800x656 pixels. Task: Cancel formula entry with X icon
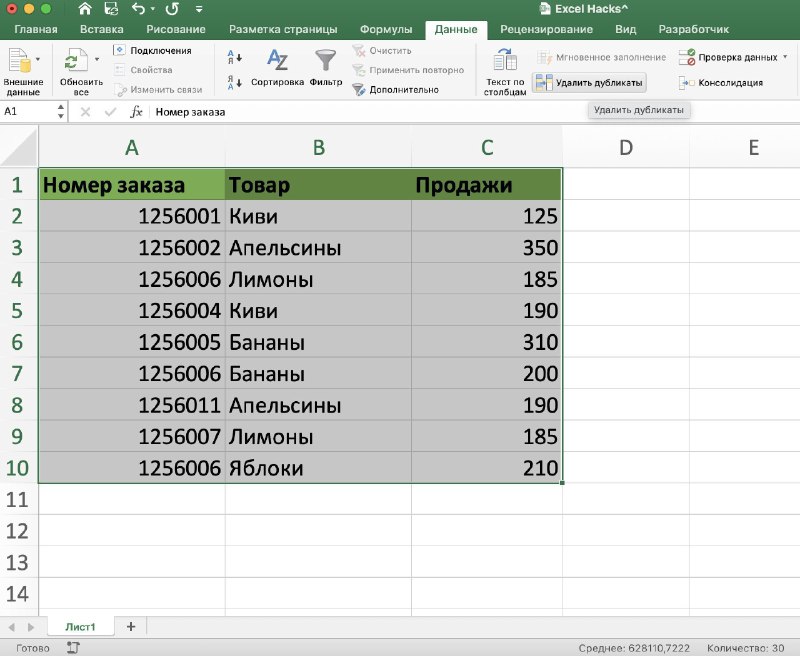(x=85, y=112)
